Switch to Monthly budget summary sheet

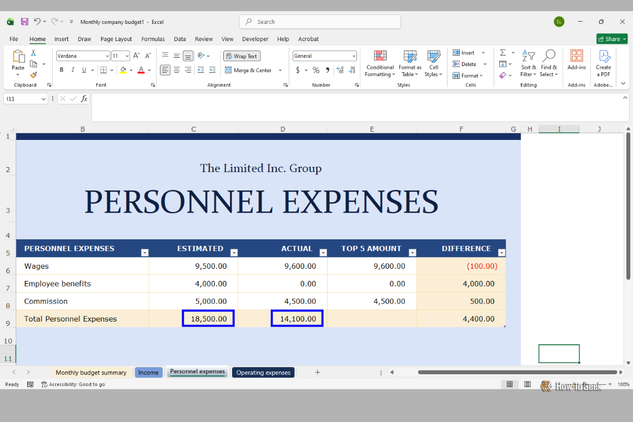click(x=91, y=372)
